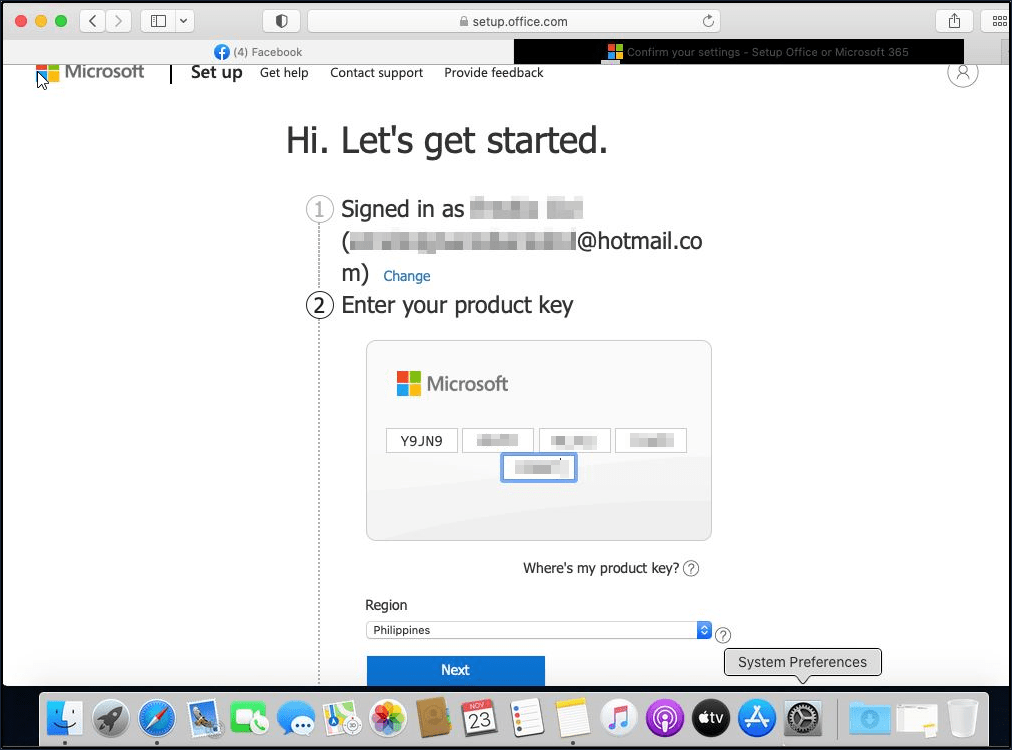The image size is (1012, 750).
Task: Go forward with Safari's forward arrow
Action: click(118, 21)
